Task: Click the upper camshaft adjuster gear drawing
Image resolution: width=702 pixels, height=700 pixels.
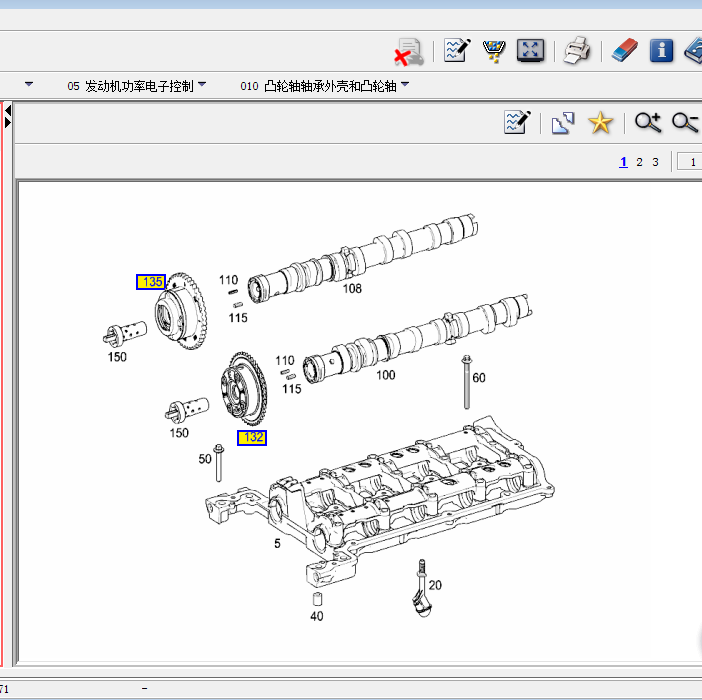Action: click(181, 311)
